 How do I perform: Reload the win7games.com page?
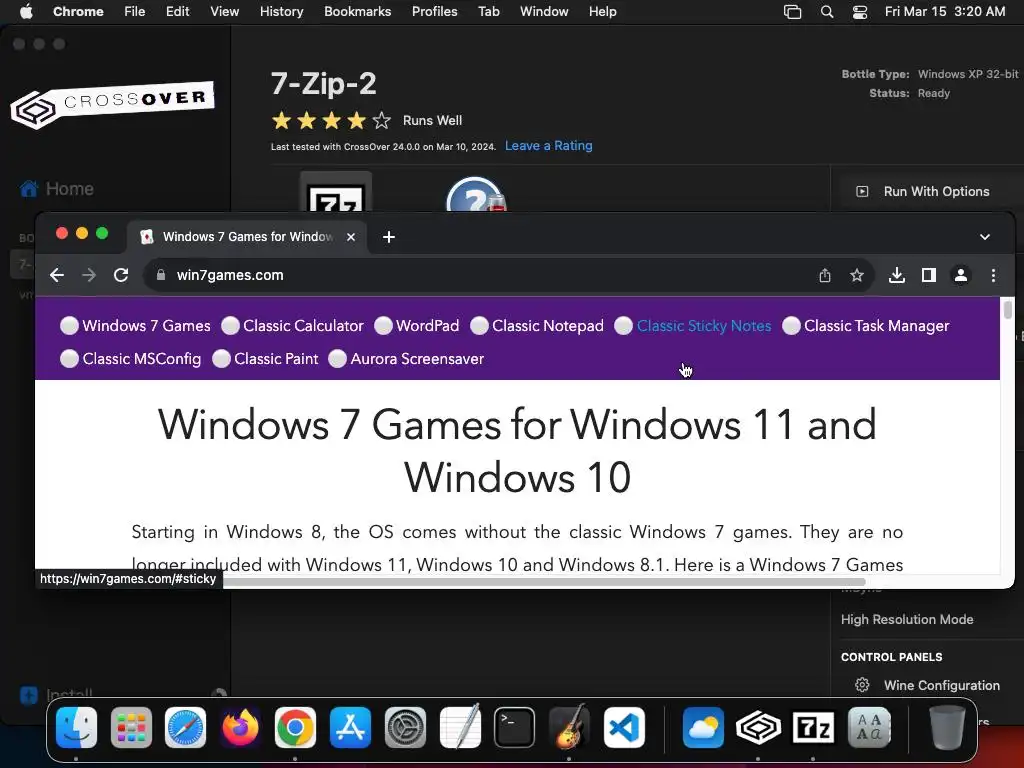(121, 275)
